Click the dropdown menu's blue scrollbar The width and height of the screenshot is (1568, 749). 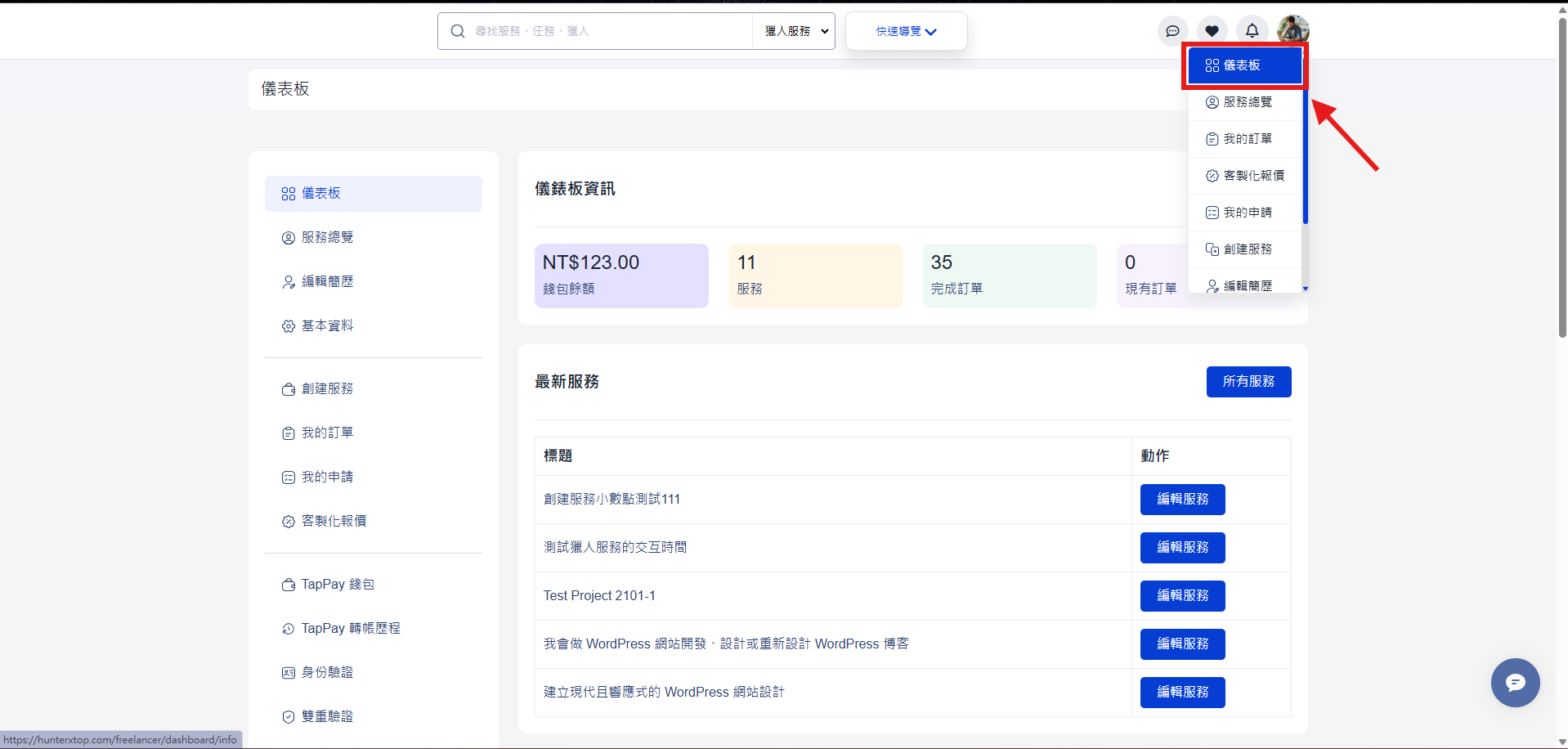click(1306, 155)
